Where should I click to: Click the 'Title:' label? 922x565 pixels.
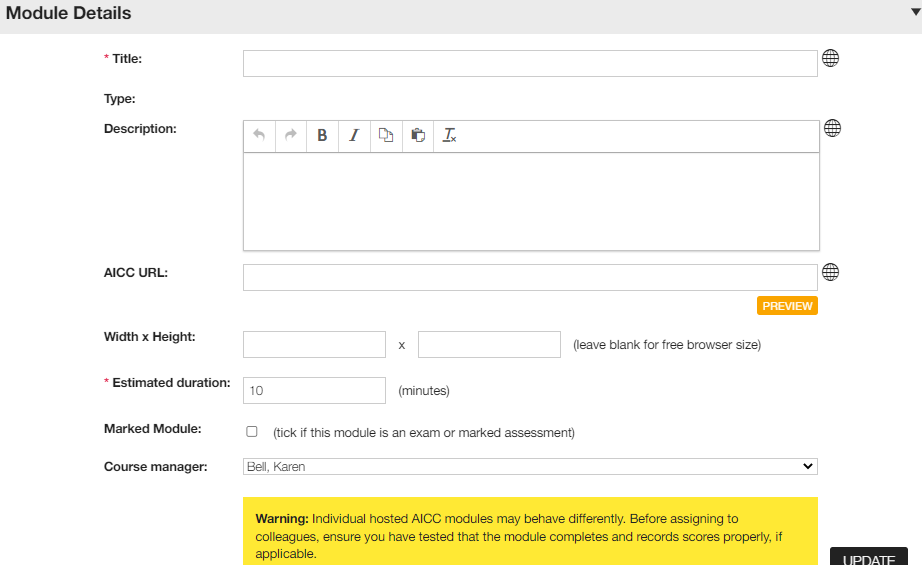click(127, 59)
